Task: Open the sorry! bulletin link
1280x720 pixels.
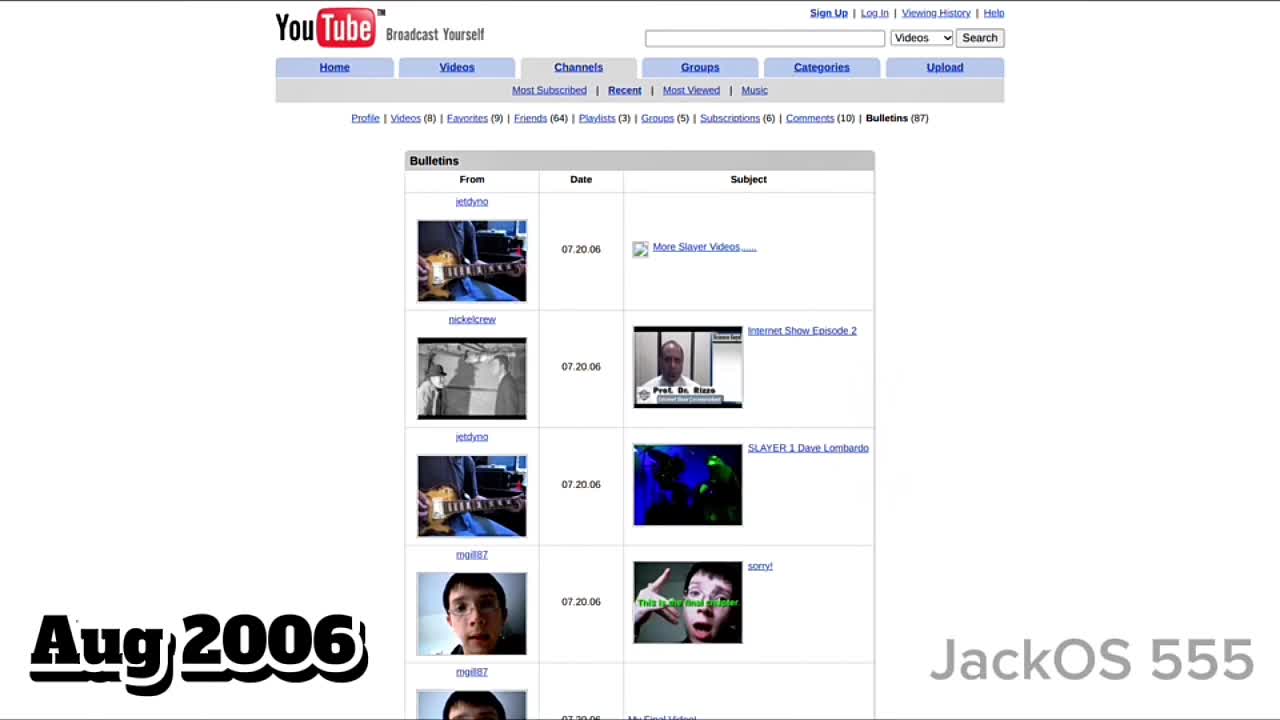Action: tap(760, 566)
